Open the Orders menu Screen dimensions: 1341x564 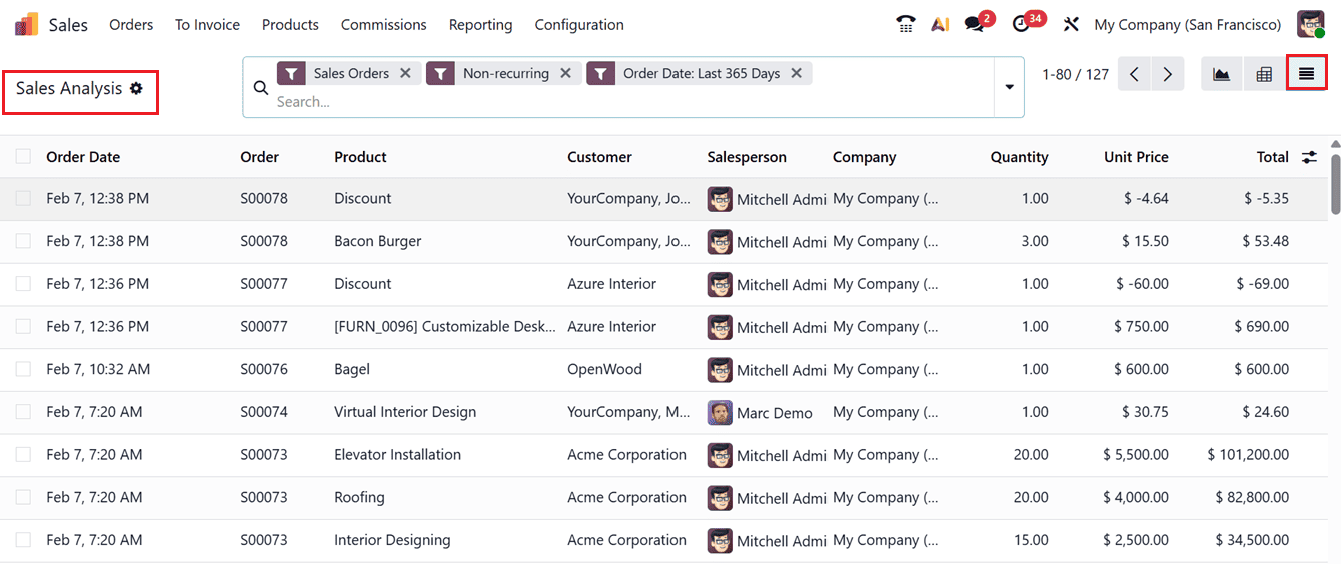[131, 24]
